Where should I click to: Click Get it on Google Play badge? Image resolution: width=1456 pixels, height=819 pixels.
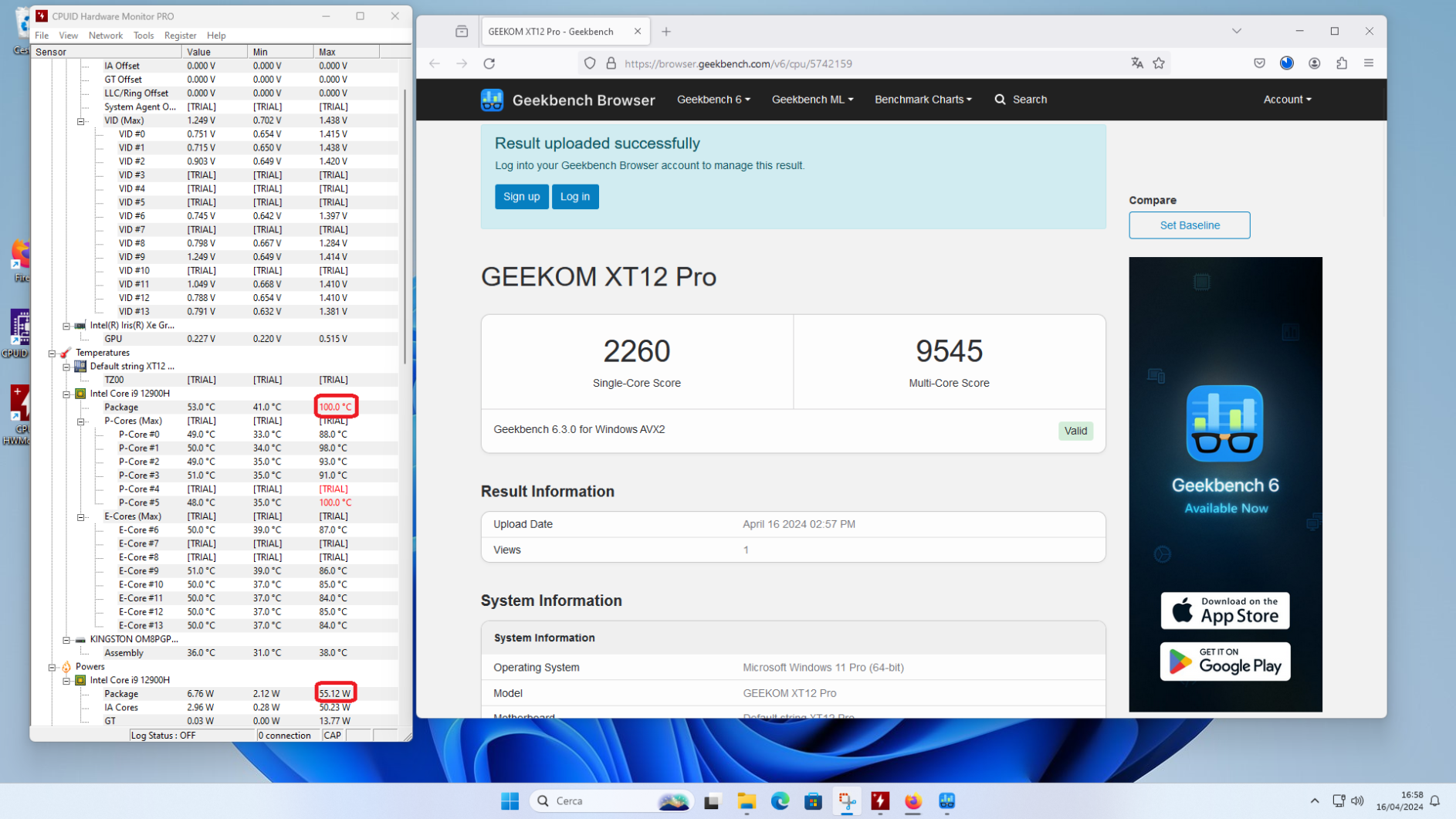[1224, 662]
